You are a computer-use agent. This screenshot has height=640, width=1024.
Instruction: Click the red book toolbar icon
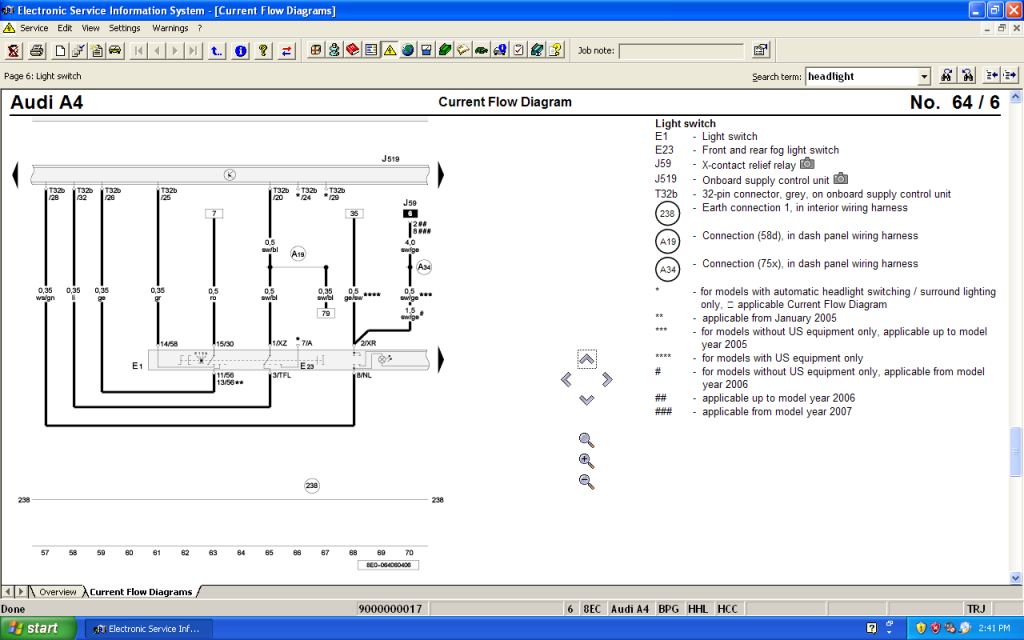pos(353,50)
